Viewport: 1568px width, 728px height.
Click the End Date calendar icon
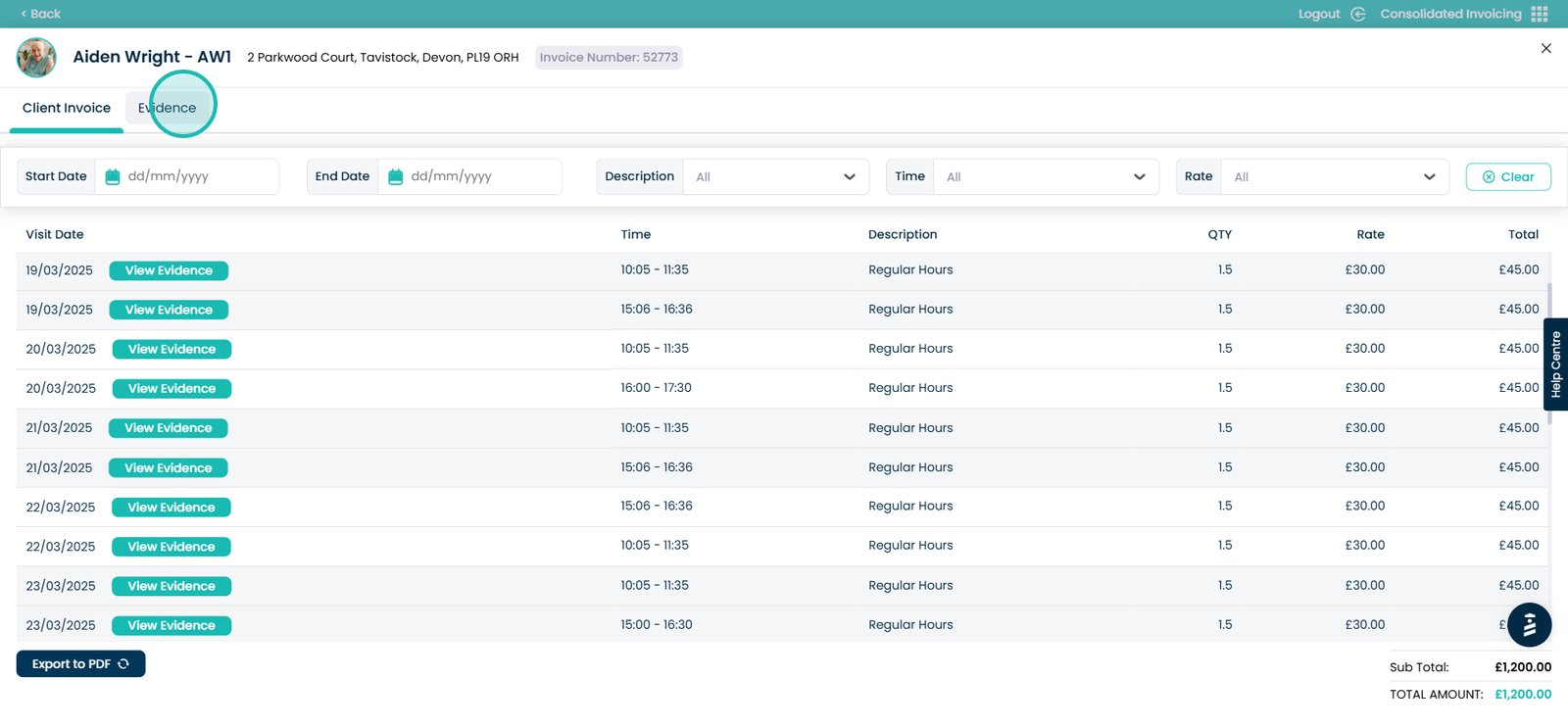pos(396,176)
